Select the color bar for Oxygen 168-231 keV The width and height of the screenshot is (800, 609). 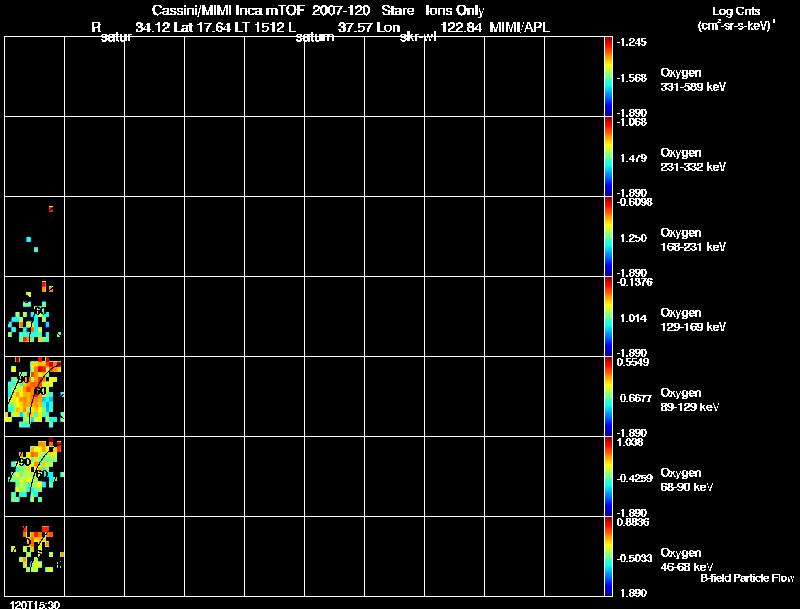608,236
